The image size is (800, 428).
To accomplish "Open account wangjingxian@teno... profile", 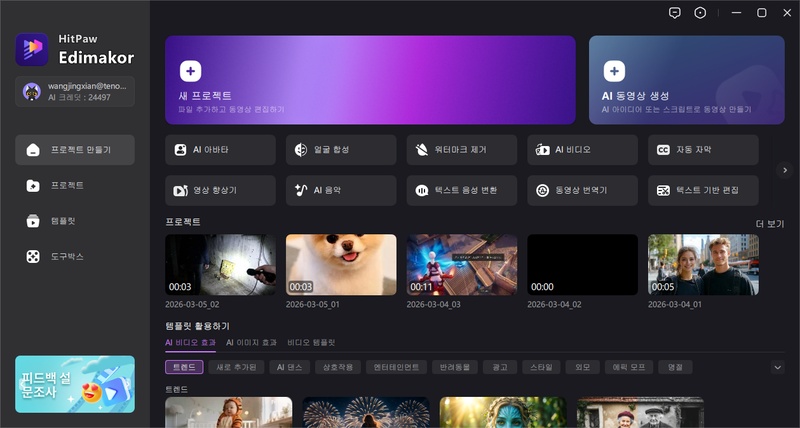I will click(x=75, y=91).
